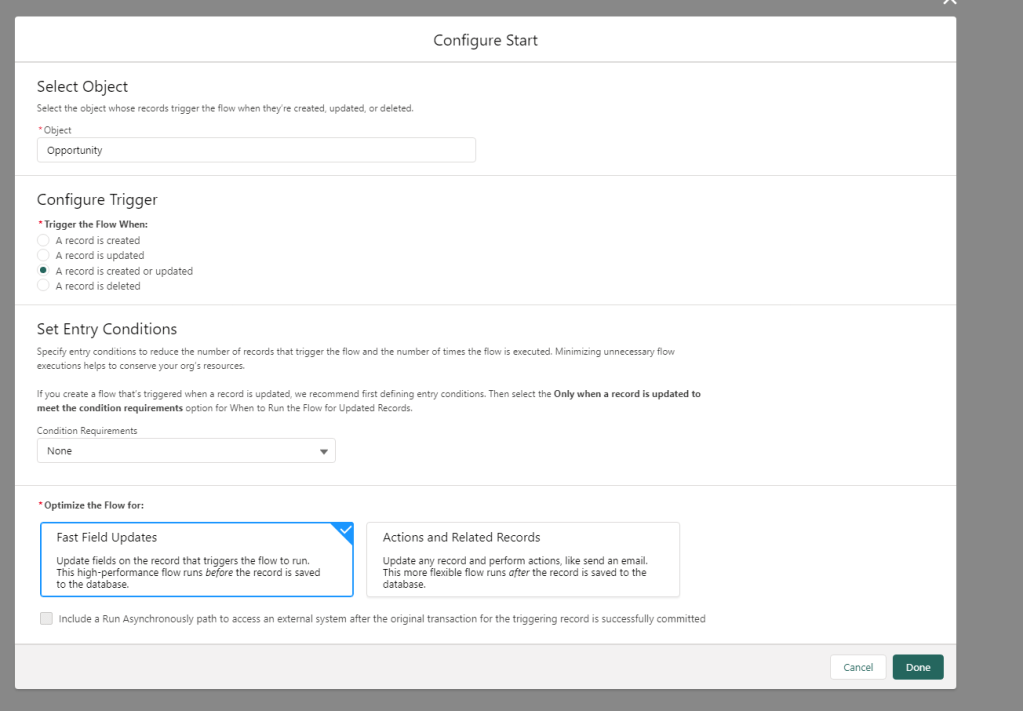This screenshot has width=1023, height=711.
Task: Click the Set Entry Conditions heading
Action: pyautogui.click(x=106, y=329)
